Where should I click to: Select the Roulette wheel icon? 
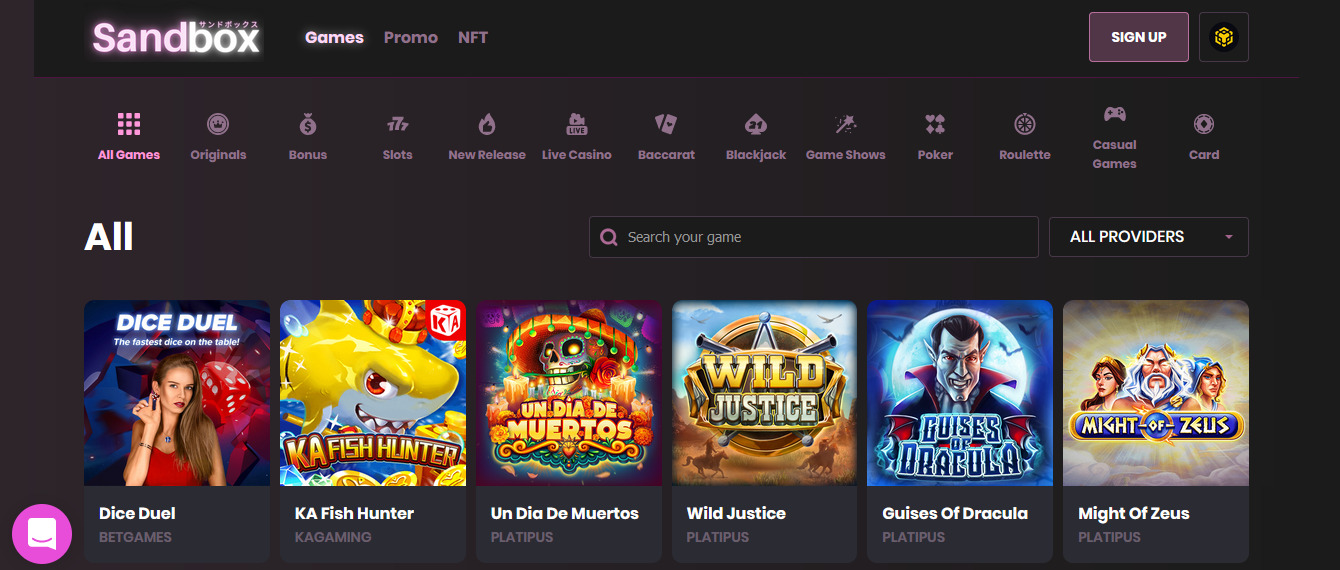1025,124
